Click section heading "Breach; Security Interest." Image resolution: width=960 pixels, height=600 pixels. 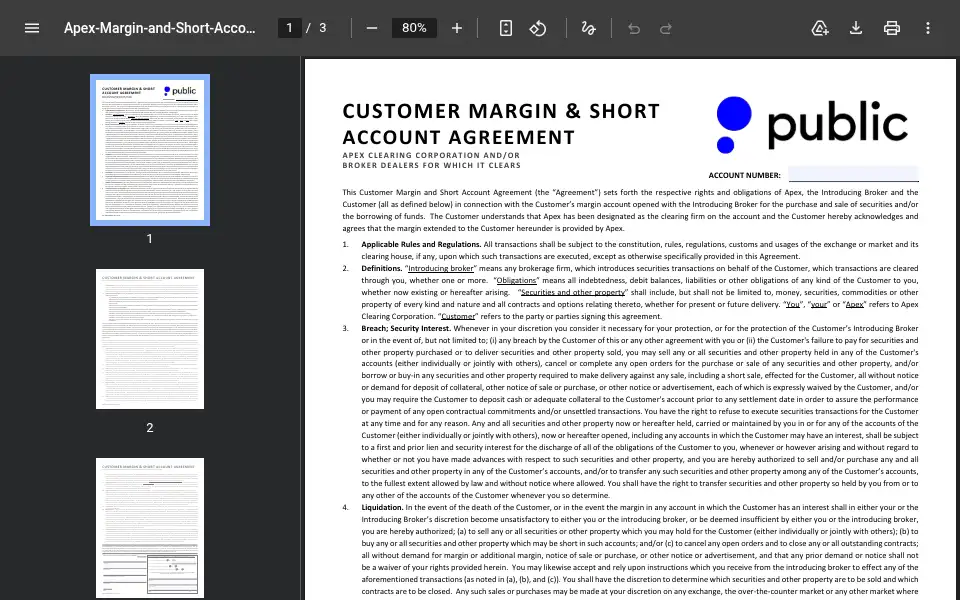click(406, 328)
